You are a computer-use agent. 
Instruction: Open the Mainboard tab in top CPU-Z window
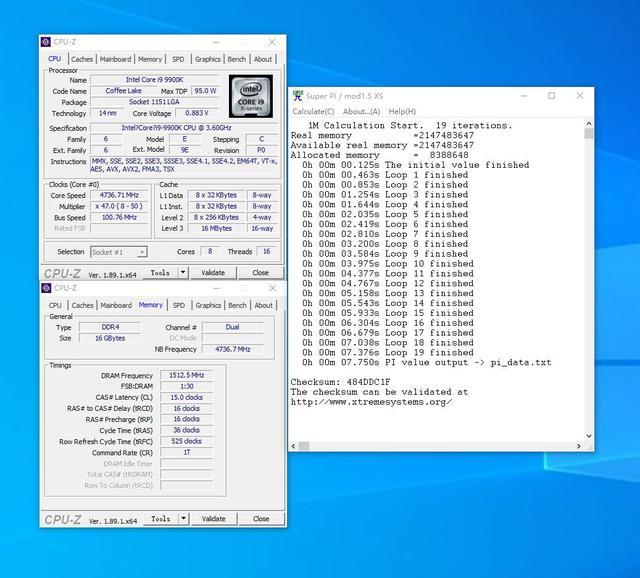click(116, 59)
